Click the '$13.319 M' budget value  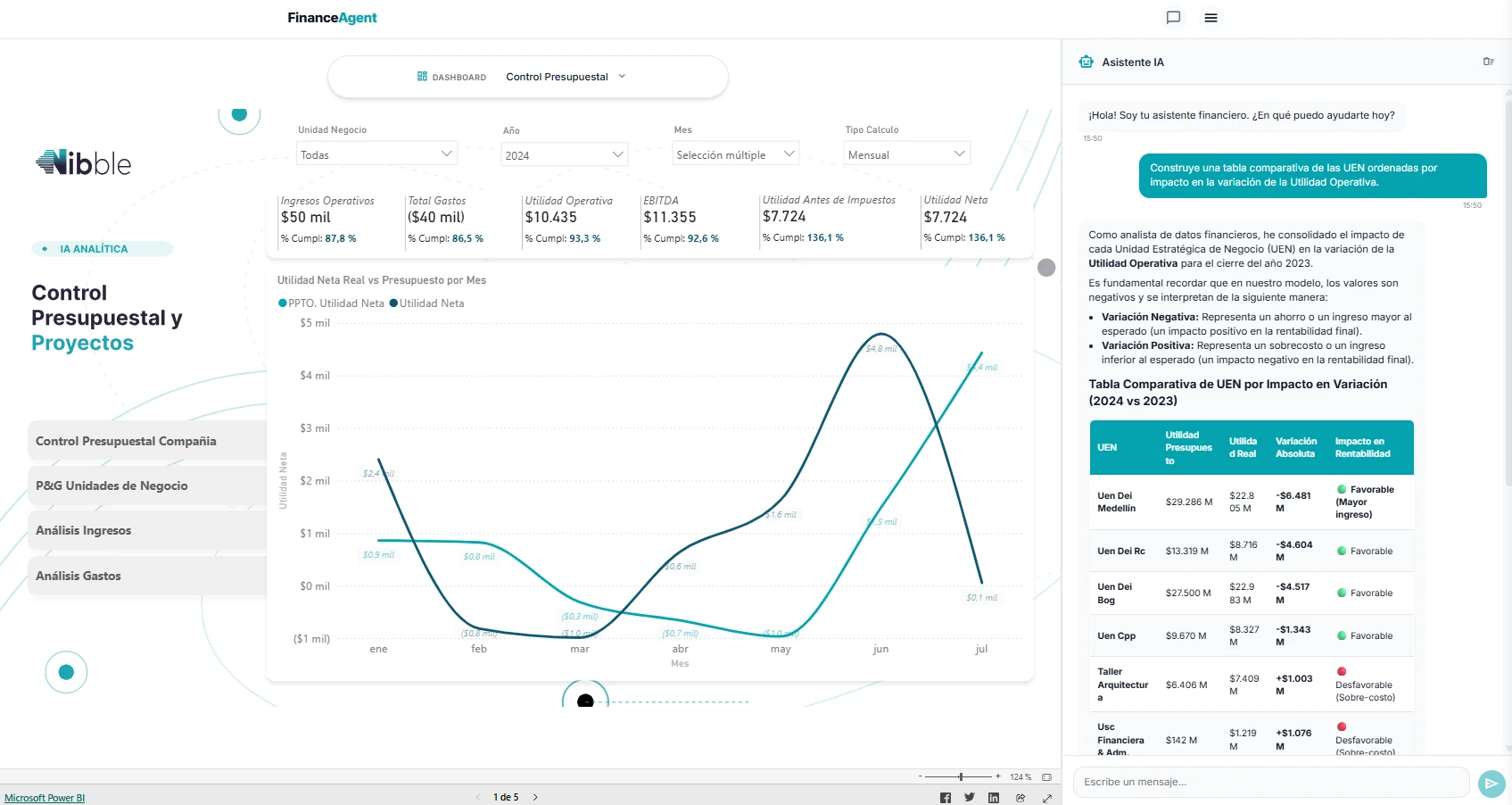(1187, 551)
